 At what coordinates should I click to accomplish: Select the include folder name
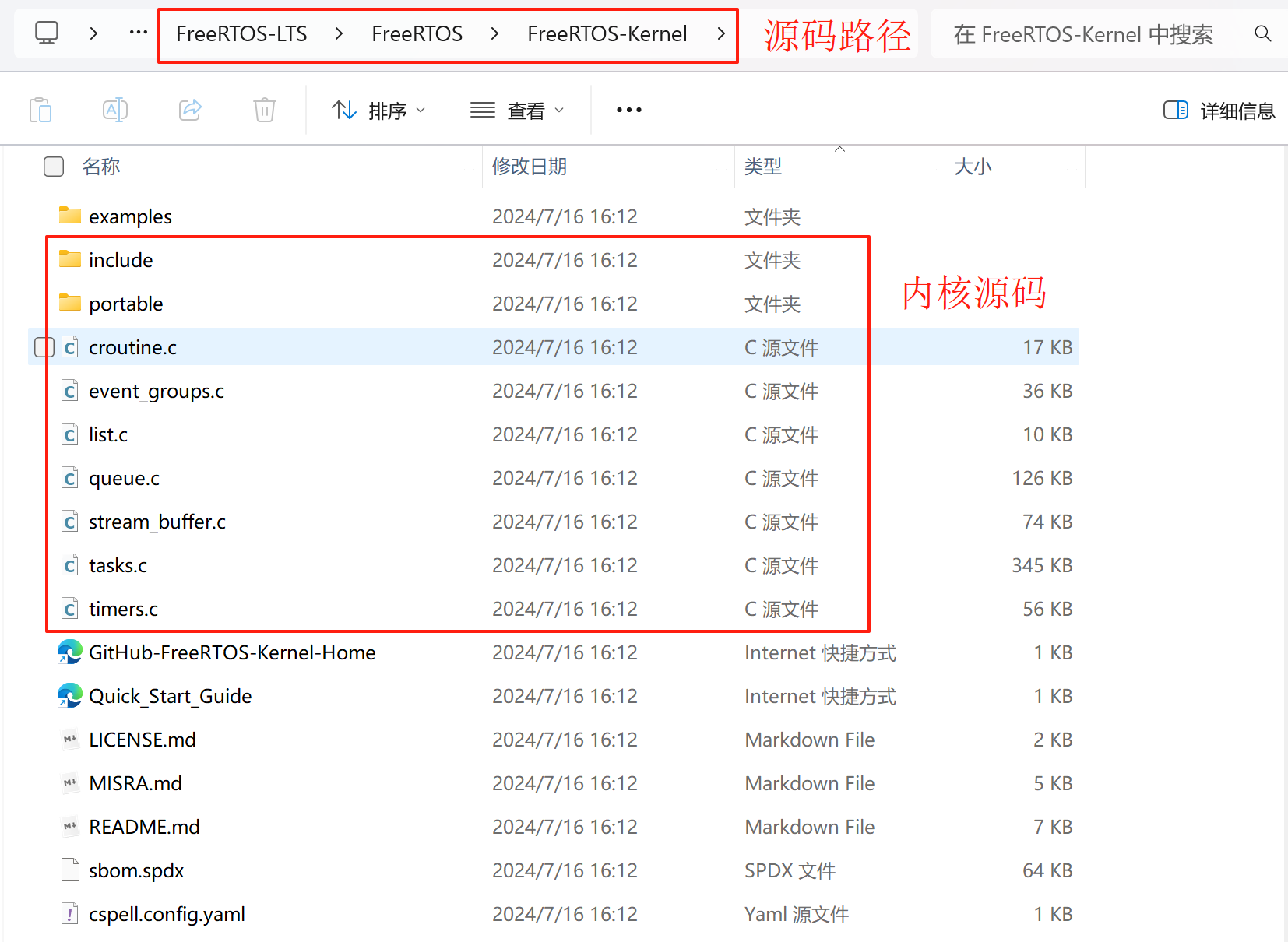121,260
